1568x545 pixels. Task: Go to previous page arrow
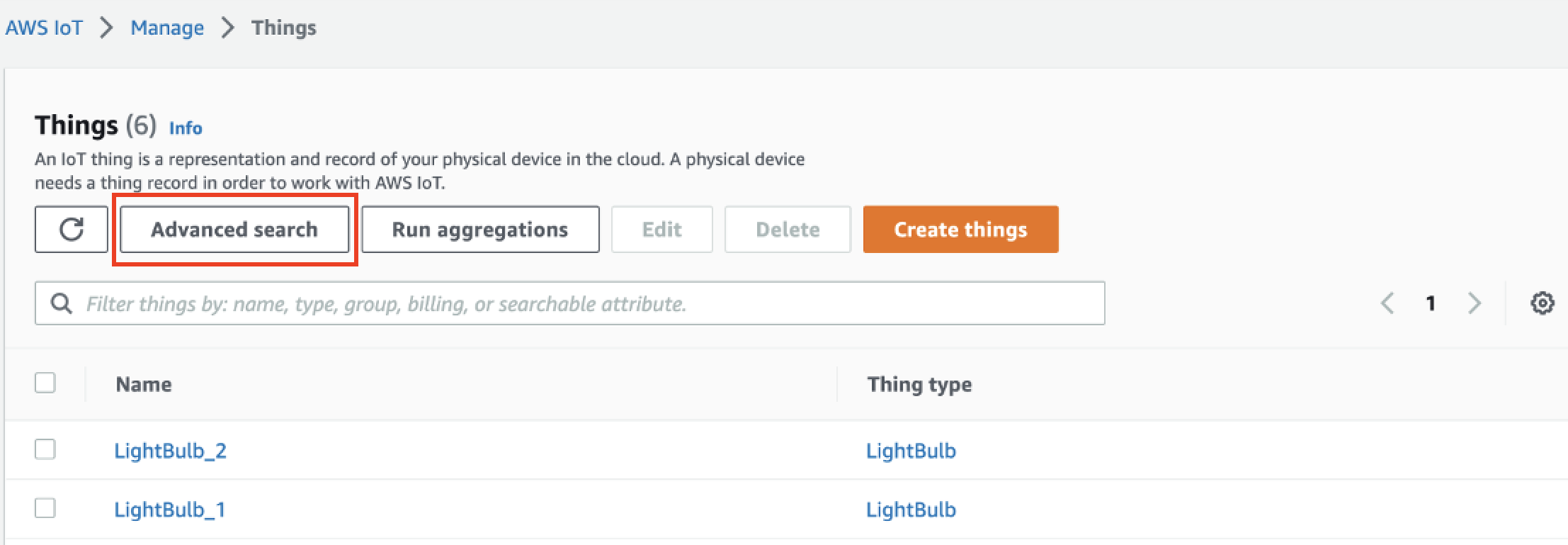(1387, 303)
